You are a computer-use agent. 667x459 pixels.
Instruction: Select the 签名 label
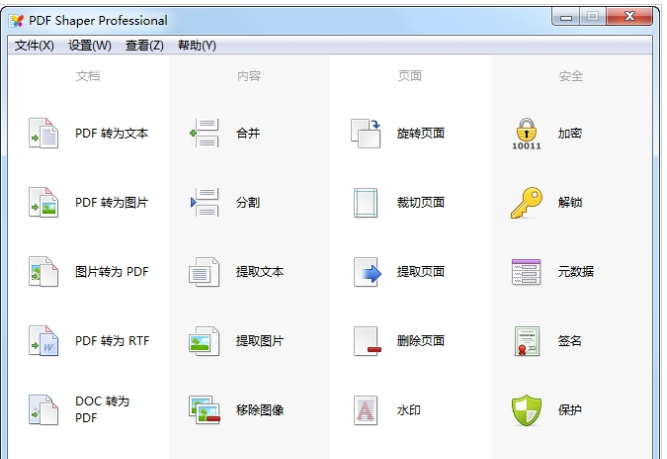[570, 341]
